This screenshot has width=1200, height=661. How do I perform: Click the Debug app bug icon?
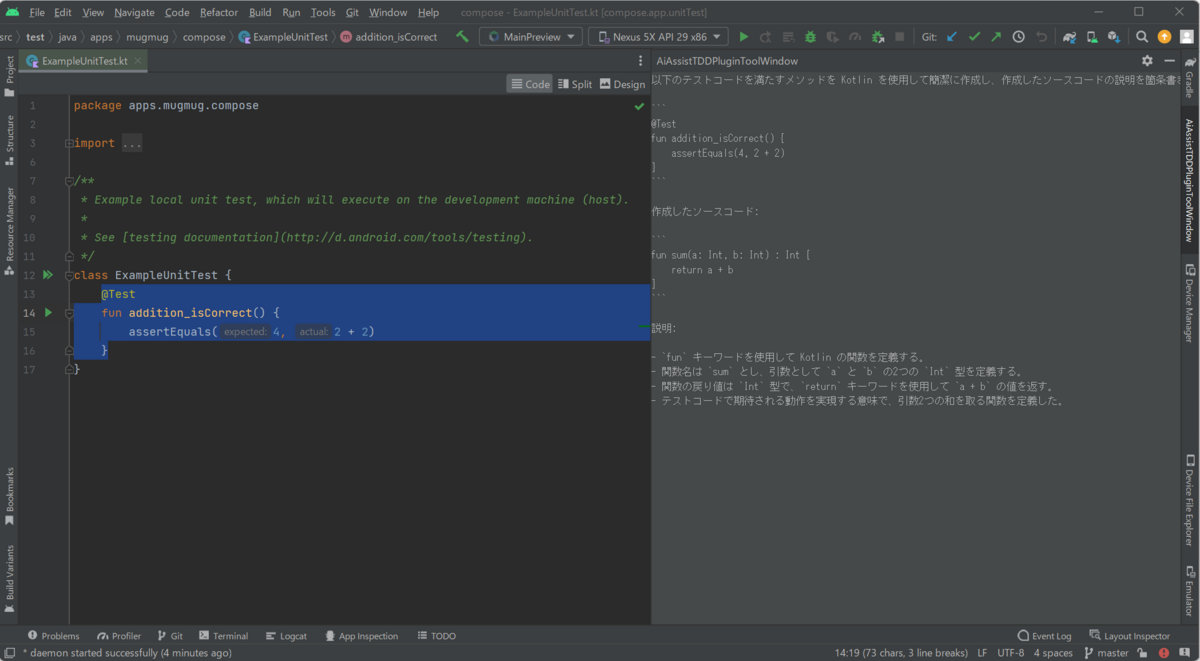coord(810,37)
